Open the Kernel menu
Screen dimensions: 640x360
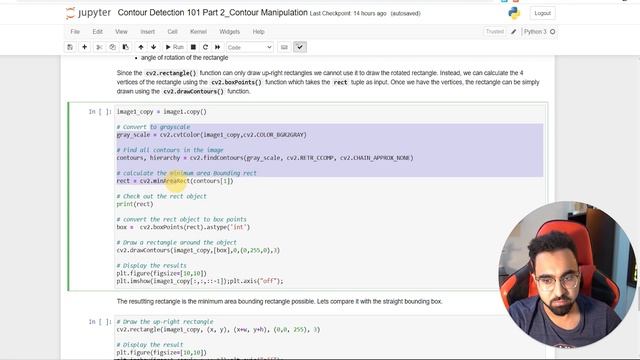(198, 31)
